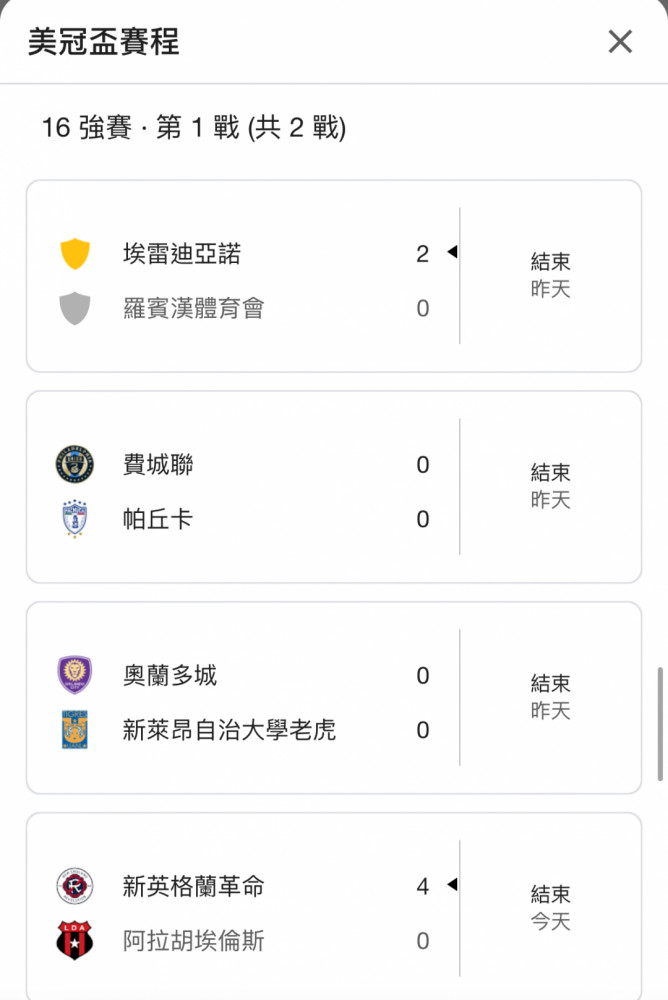Click the purple 奧蘭多城 lion crest
This screenshot has height=1000, width=668.
tap(75, 675)
